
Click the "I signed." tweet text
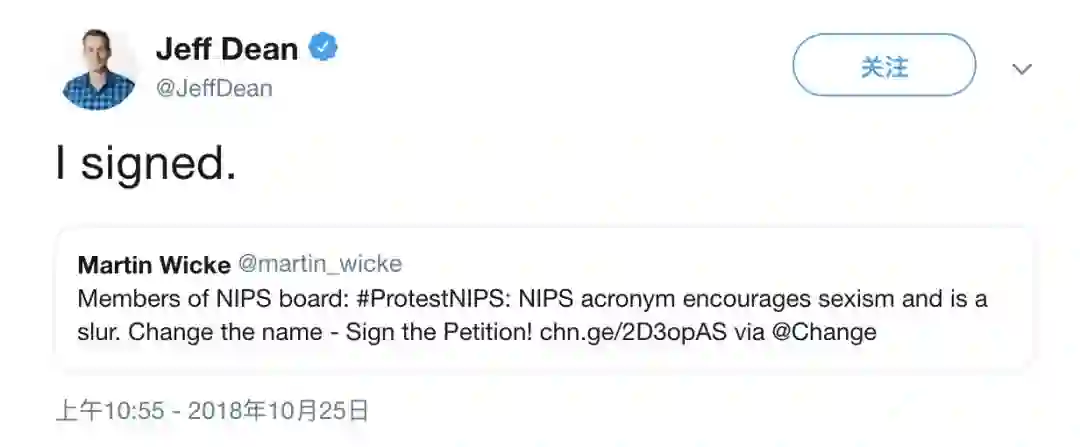click(146, 164)
